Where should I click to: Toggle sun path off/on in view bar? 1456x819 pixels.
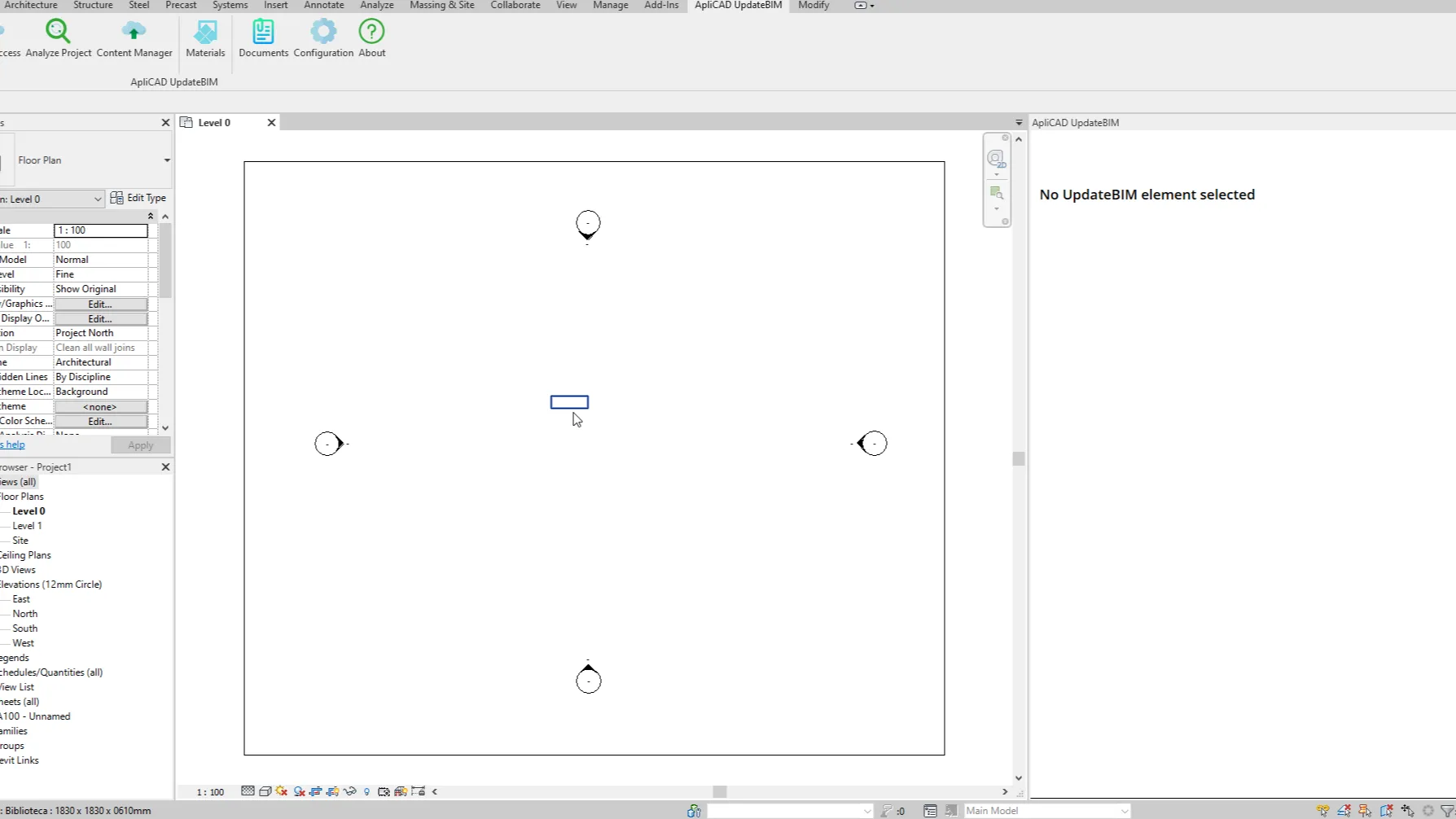(x=282, y=791)
